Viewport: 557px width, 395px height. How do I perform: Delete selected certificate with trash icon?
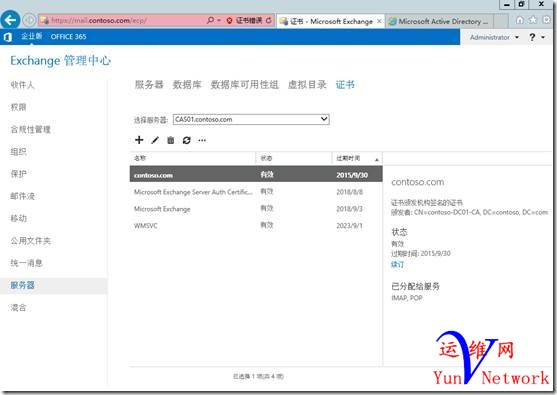click(171, 140)
